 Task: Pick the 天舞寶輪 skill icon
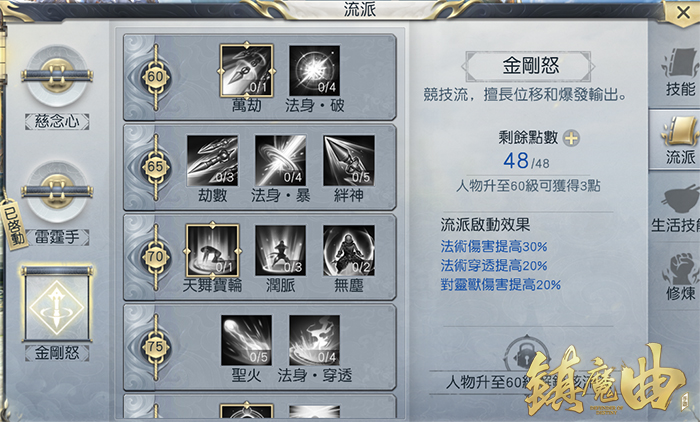pyautogui.click(x=212, y=250)
